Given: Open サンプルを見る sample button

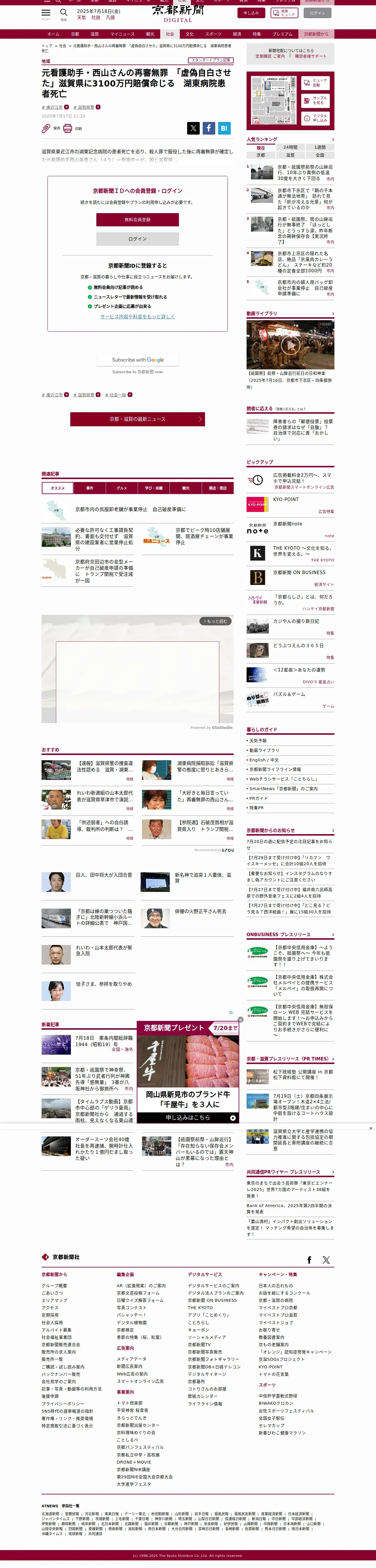Looking at the screenshot, I should tap(315, 101).
